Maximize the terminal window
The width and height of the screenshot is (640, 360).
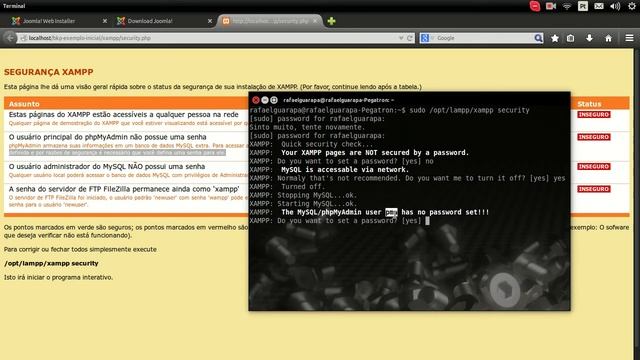[x=274, y=100]
